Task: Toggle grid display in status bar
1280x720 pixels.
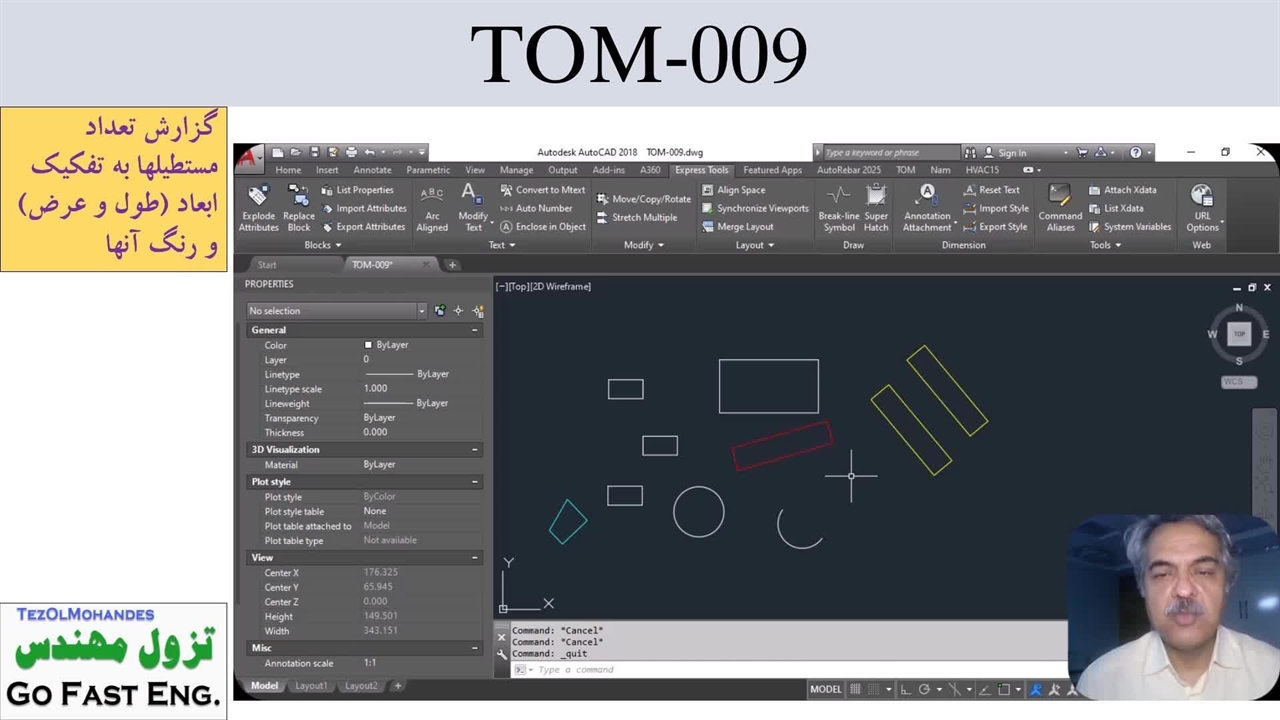Action: 855,689
